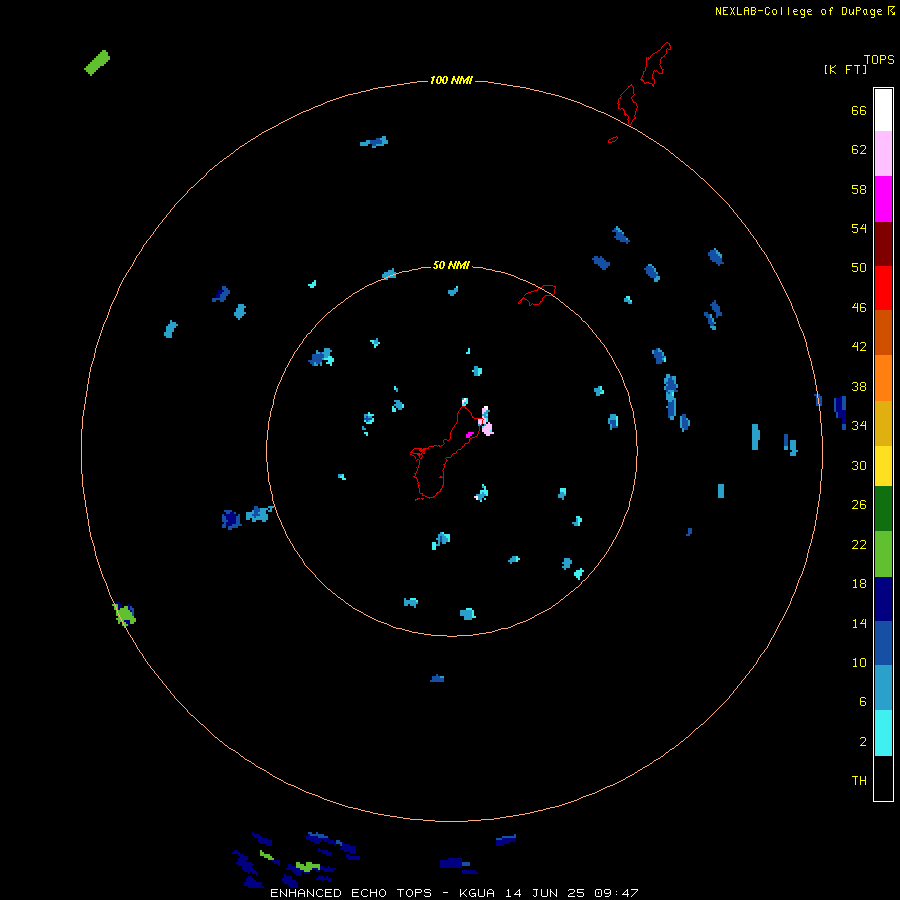Click the 50 NMI range ring label
Screen dimensions: 900x900
tap(451, 265)
